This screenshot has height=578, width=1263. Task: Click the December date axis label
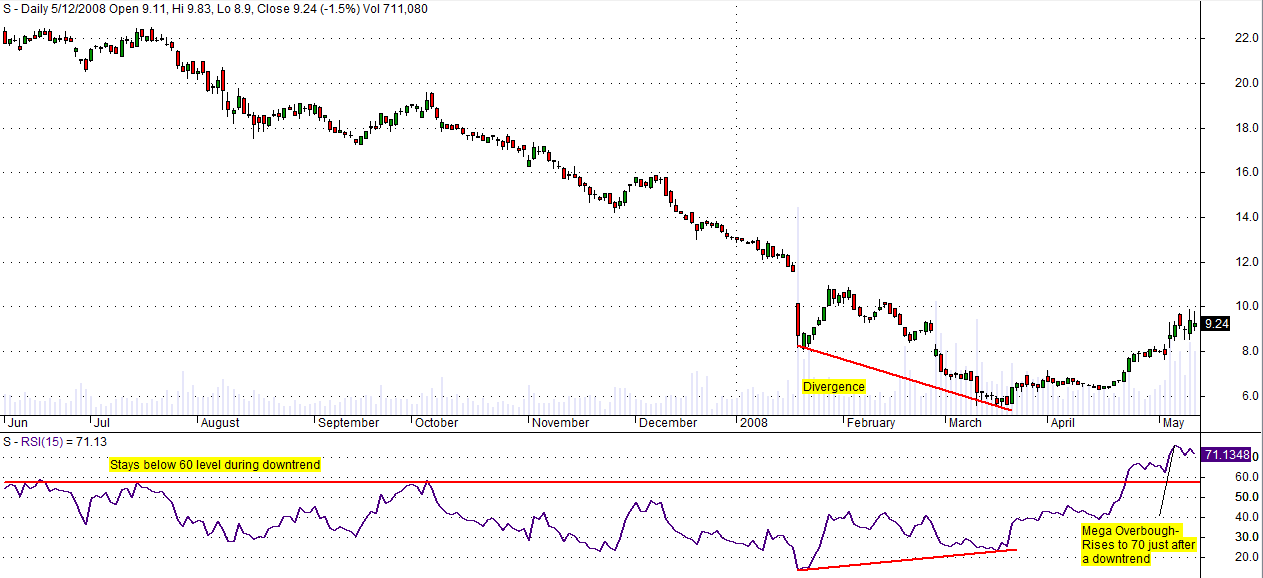(668, 422)
